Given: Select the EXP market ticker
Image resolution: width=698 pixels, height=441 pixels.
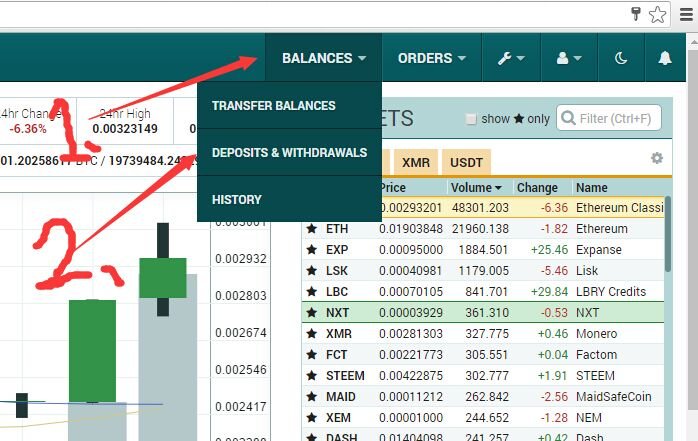Looking at the screenshot, I should tap(337, 250).
